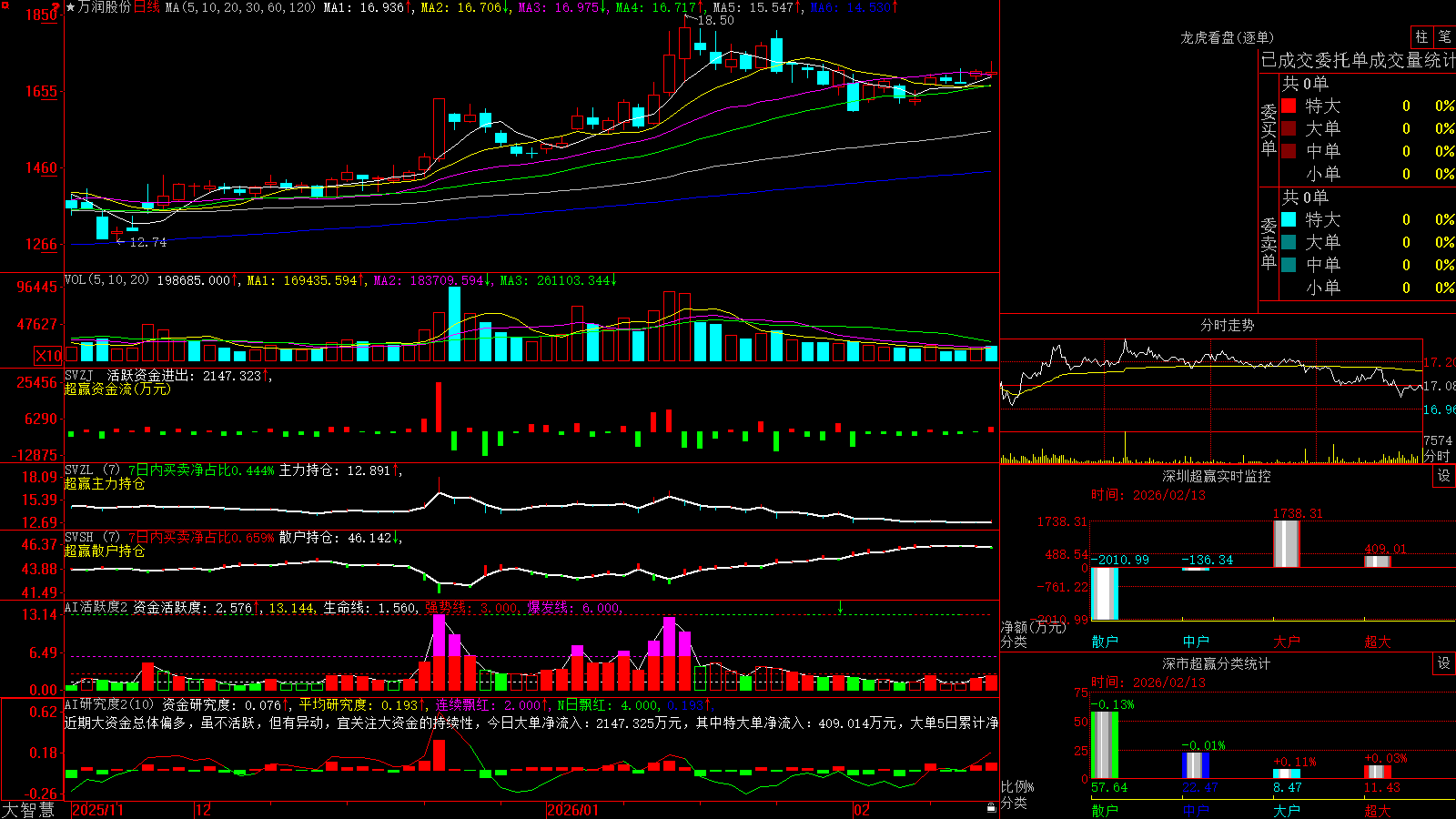Screen dimensions: 1456x819
Task: Select the dark red 中单 buy-order swatch
Action: (x=1289, y=151)
